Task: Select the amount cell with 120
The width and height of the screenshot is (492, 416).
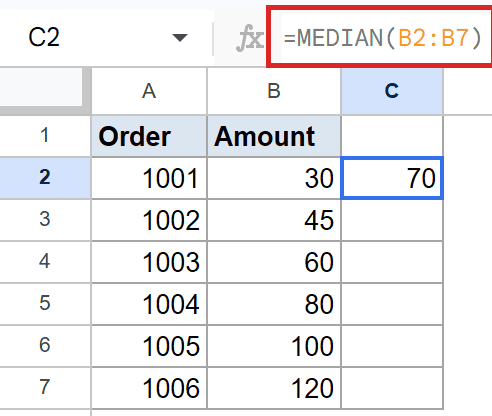Action: point(274,388)
